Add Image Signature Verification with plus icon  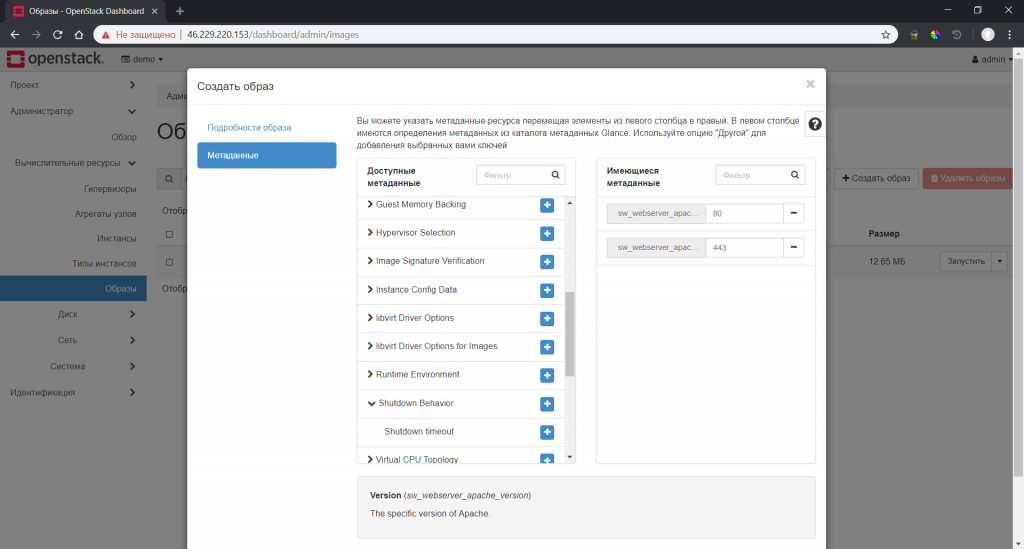[547, 262]
